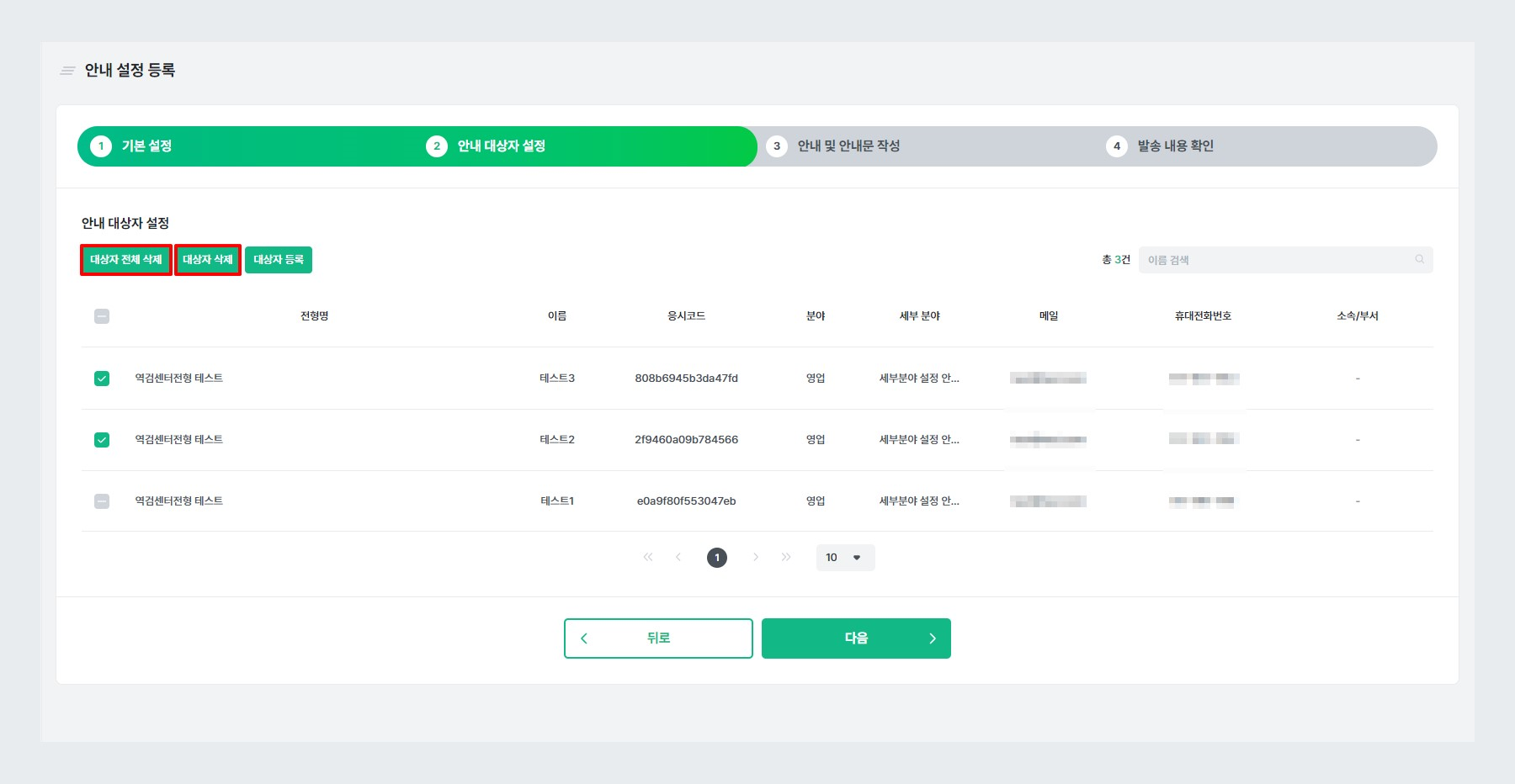This screenshot has height=784, width=1515.
Task: Toggle the header select-all checkbox
Action: (102, 316)
